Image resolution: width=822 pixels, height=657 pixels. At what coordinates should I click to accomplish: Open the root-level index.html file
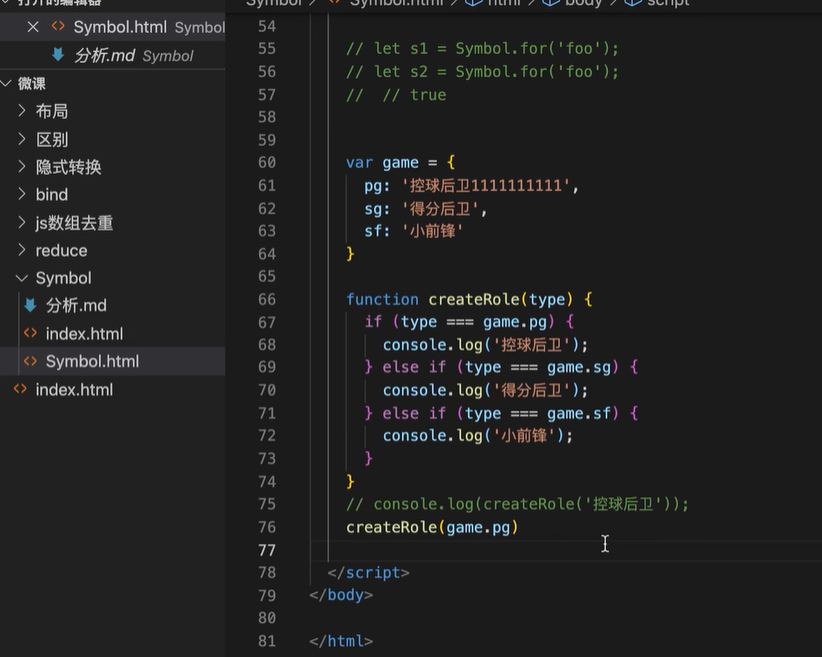pyautogui.click(x=74, y=390)
